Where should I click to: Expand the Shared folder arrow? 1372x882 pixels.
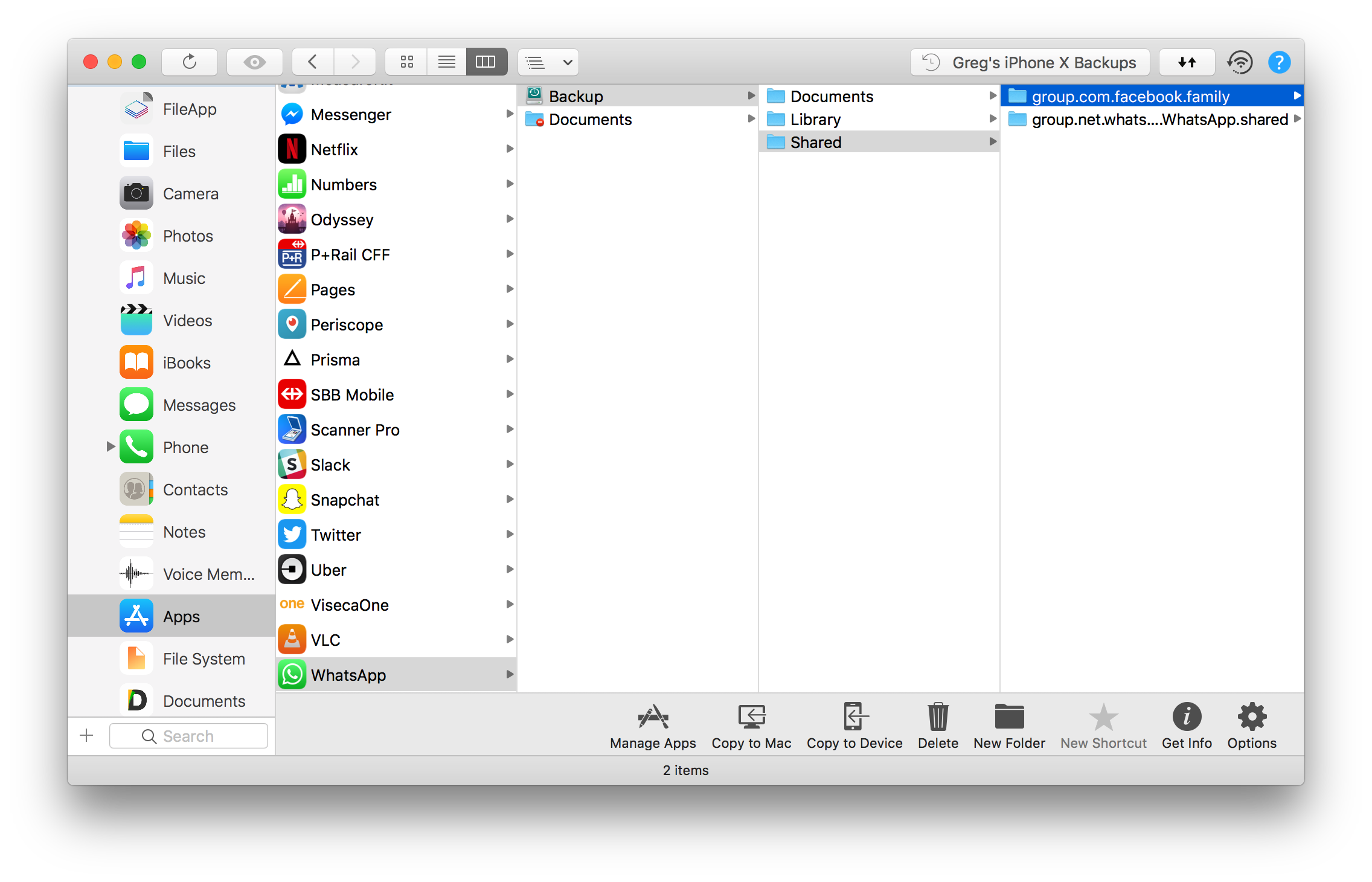[x=992, y=142]
